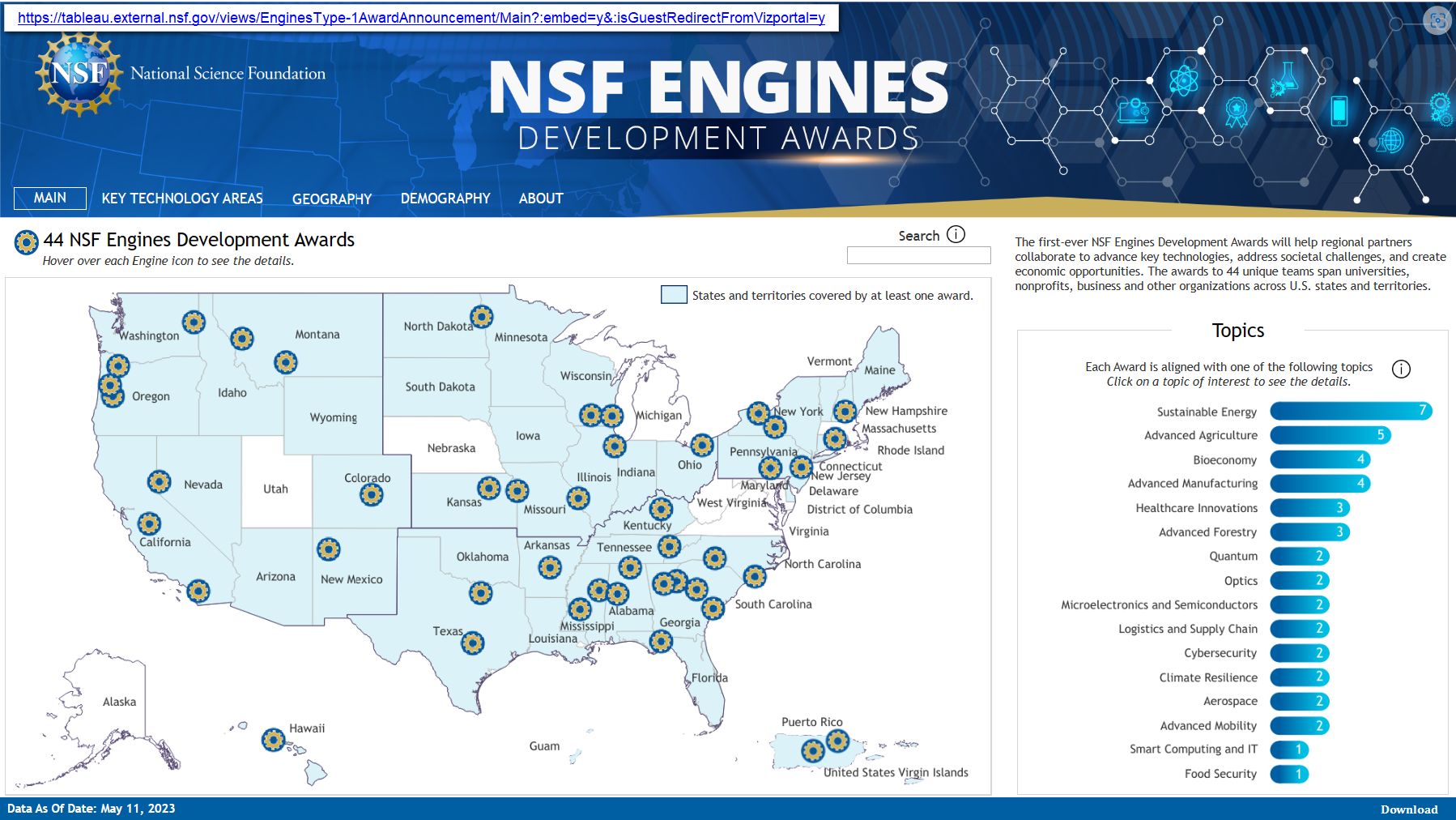The width and height of the screenshot is (1456, 820).
Task: Select the Engine gear icon in Texas
Action: (x=473, y=641)
